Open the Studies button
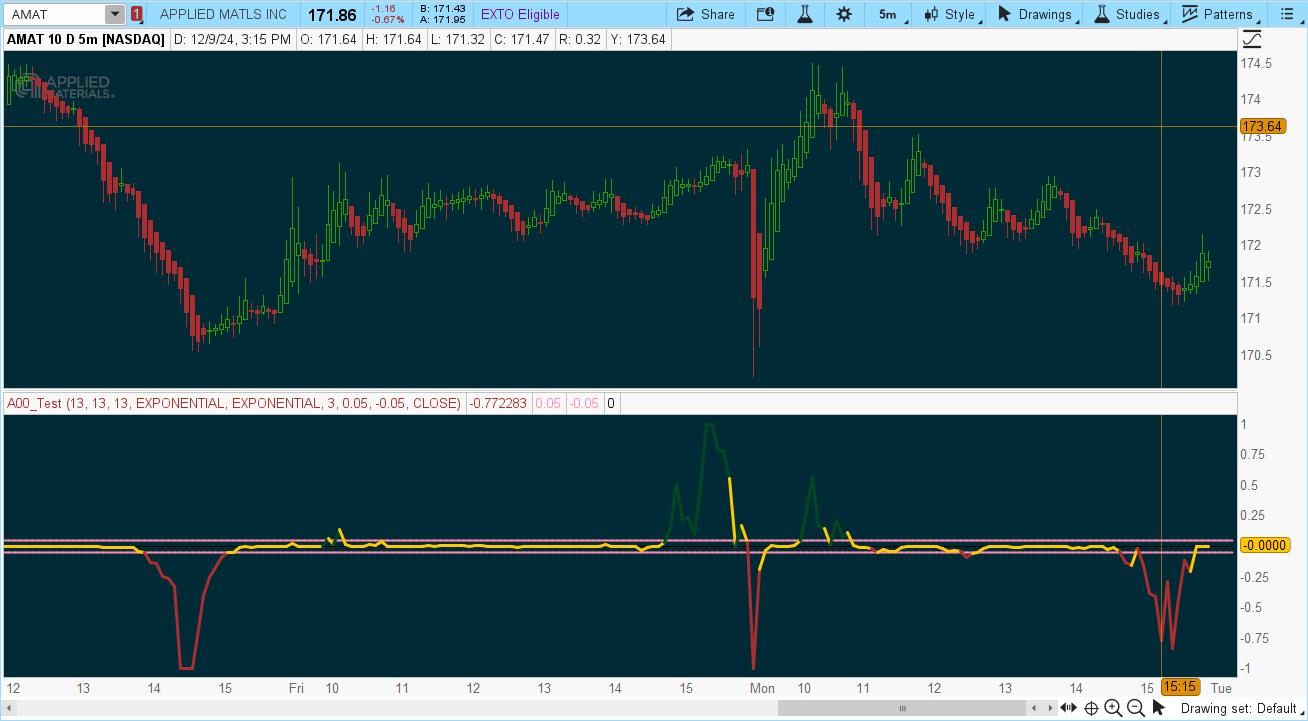The width and height of the screenshot is (1308, 721). click(x=1128, y=14)
